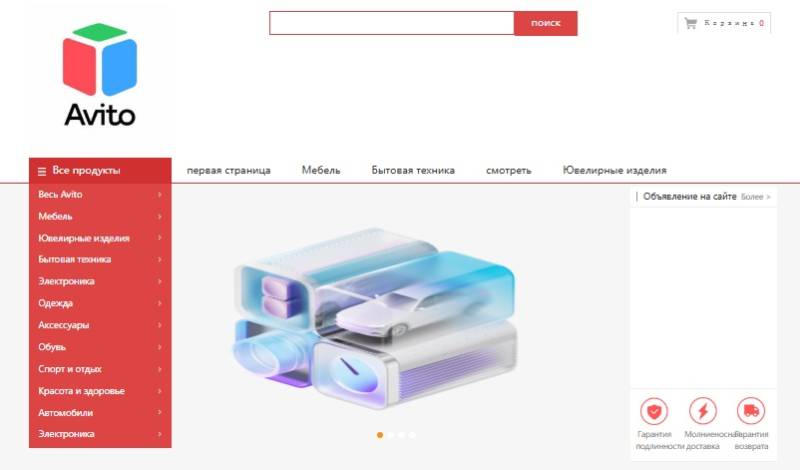This screenshot has height=470, width=800.
Task: Open the Бытовая техника top menu item
Action: tap(413, 170)
